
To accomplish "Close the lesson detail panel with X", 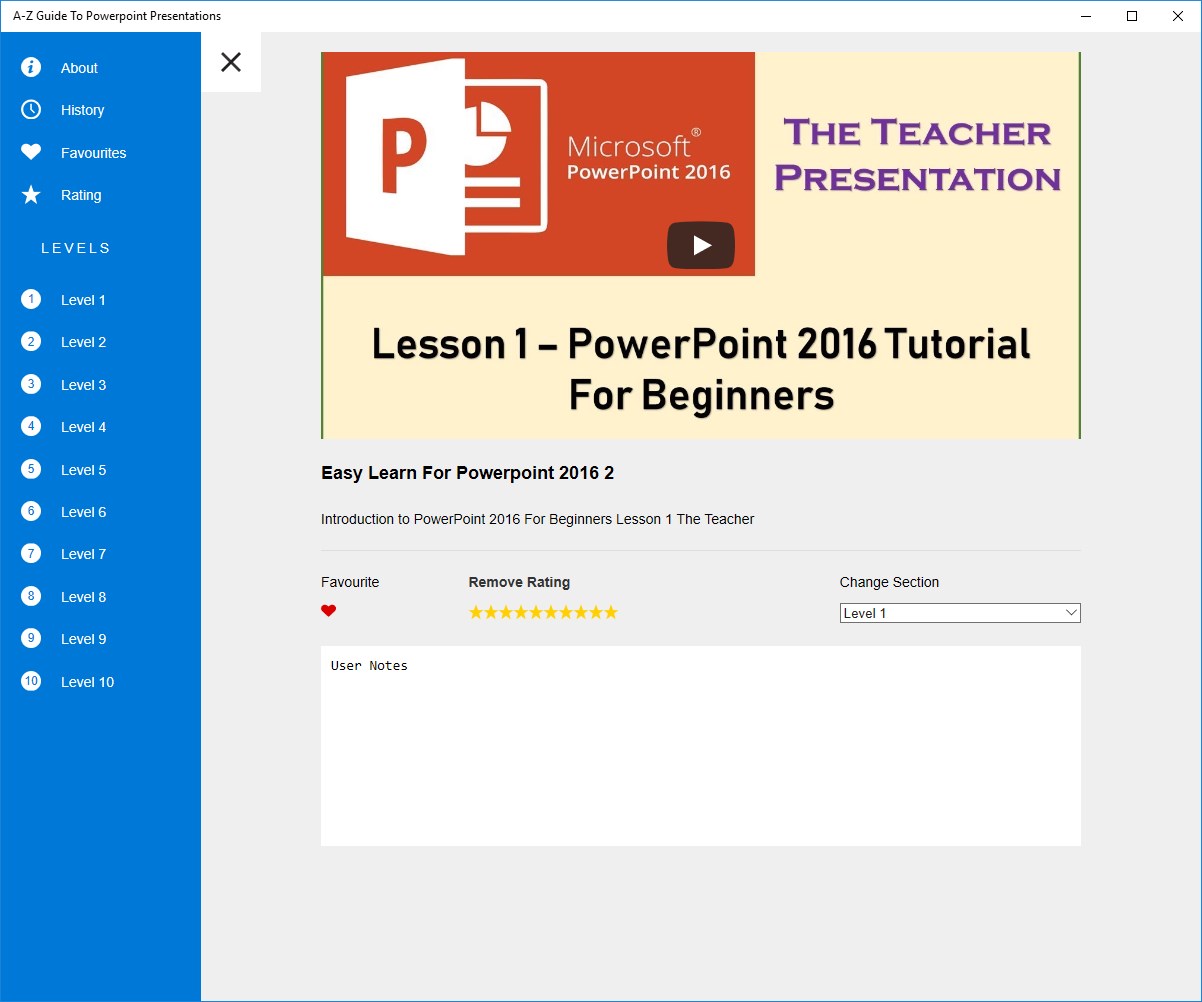I will click(231, 62).
